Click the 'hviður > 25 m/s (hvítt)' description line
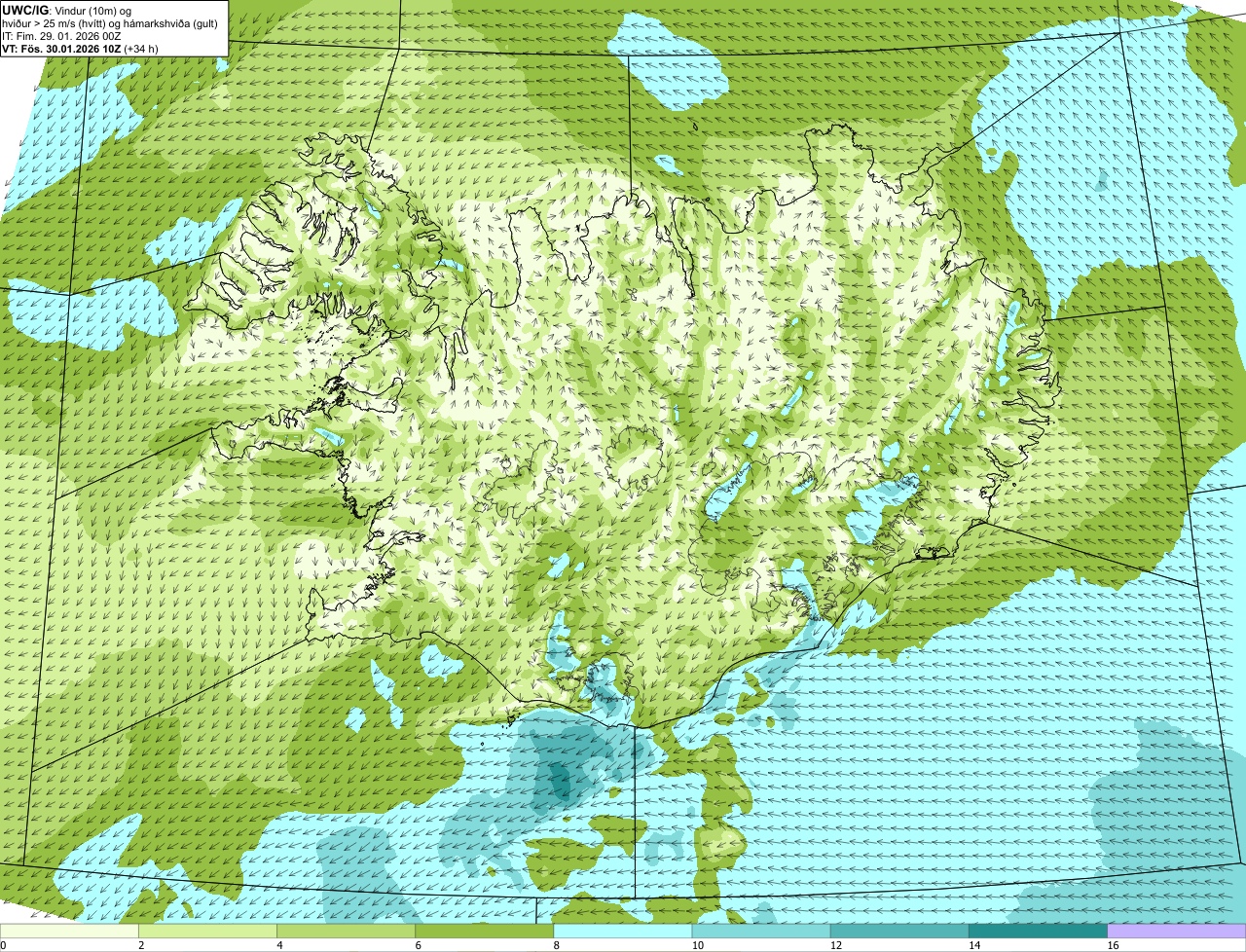The height and width of the screenshot is (952, 1246). coord(110,22)
